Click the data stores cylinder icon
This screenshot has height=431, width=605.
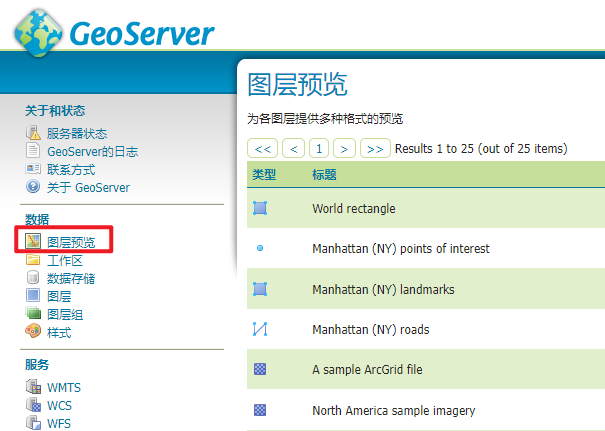[x=33, y=277]
